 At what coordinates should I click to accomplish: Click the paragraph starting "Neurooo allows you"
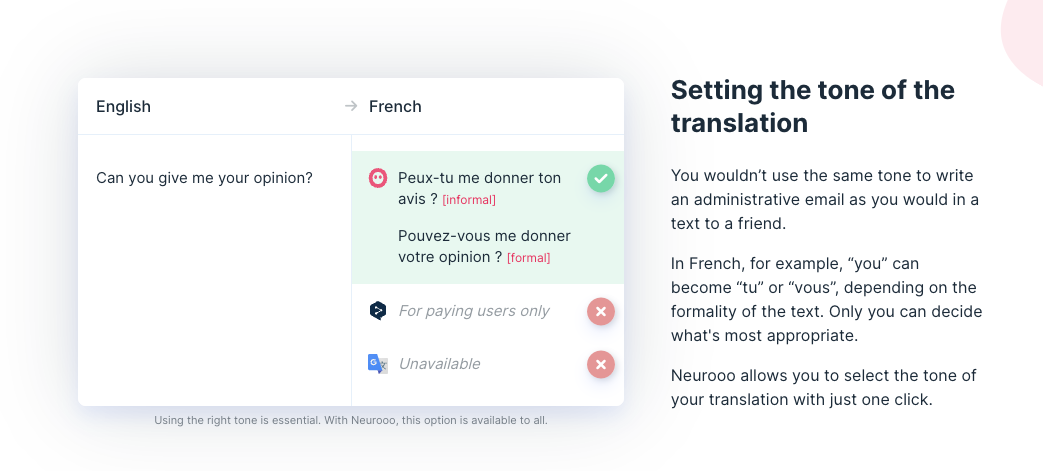click(823, 388)
